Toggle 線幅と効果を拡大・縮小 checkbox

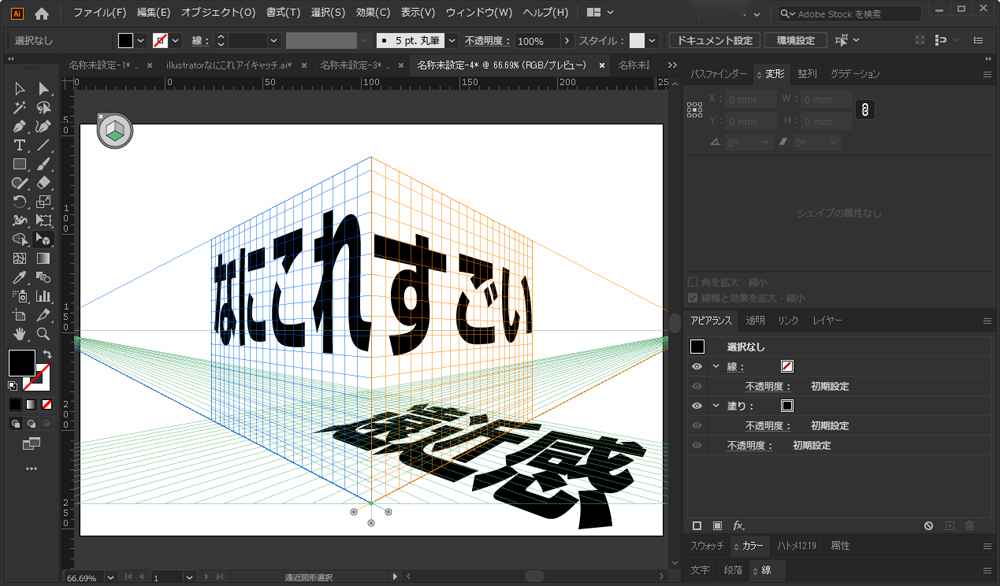click(x=694, y=298)
